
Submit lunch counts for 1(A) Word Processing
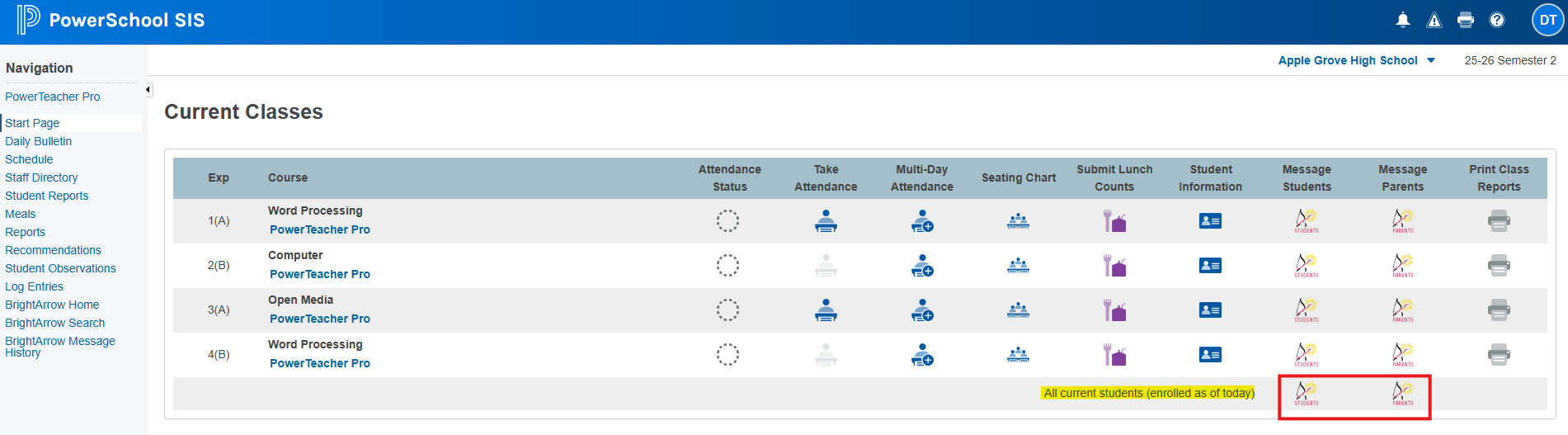[x=1114, y=221]
